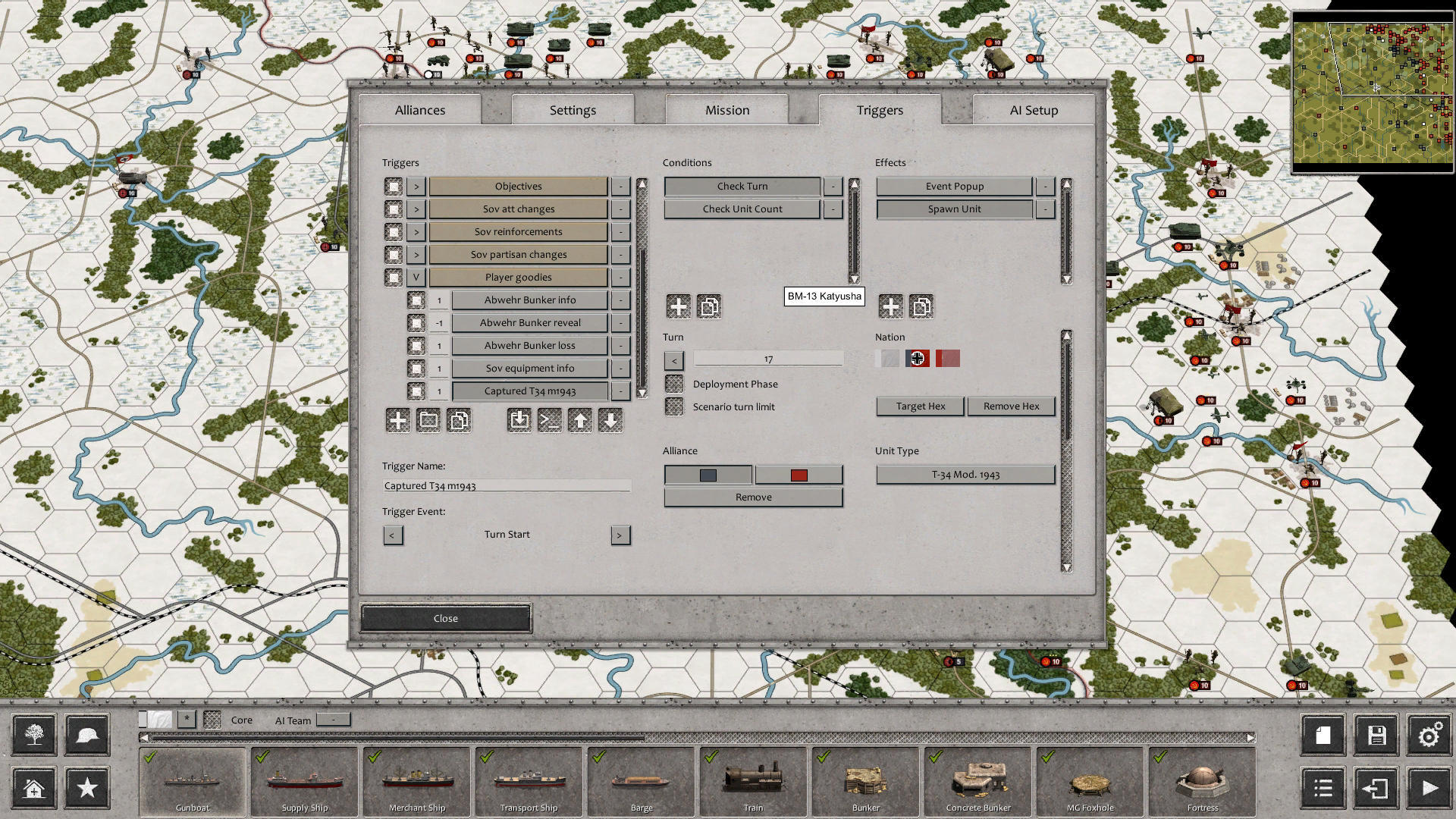Choose the blue alliance swatch

click(x=708, y=475)
